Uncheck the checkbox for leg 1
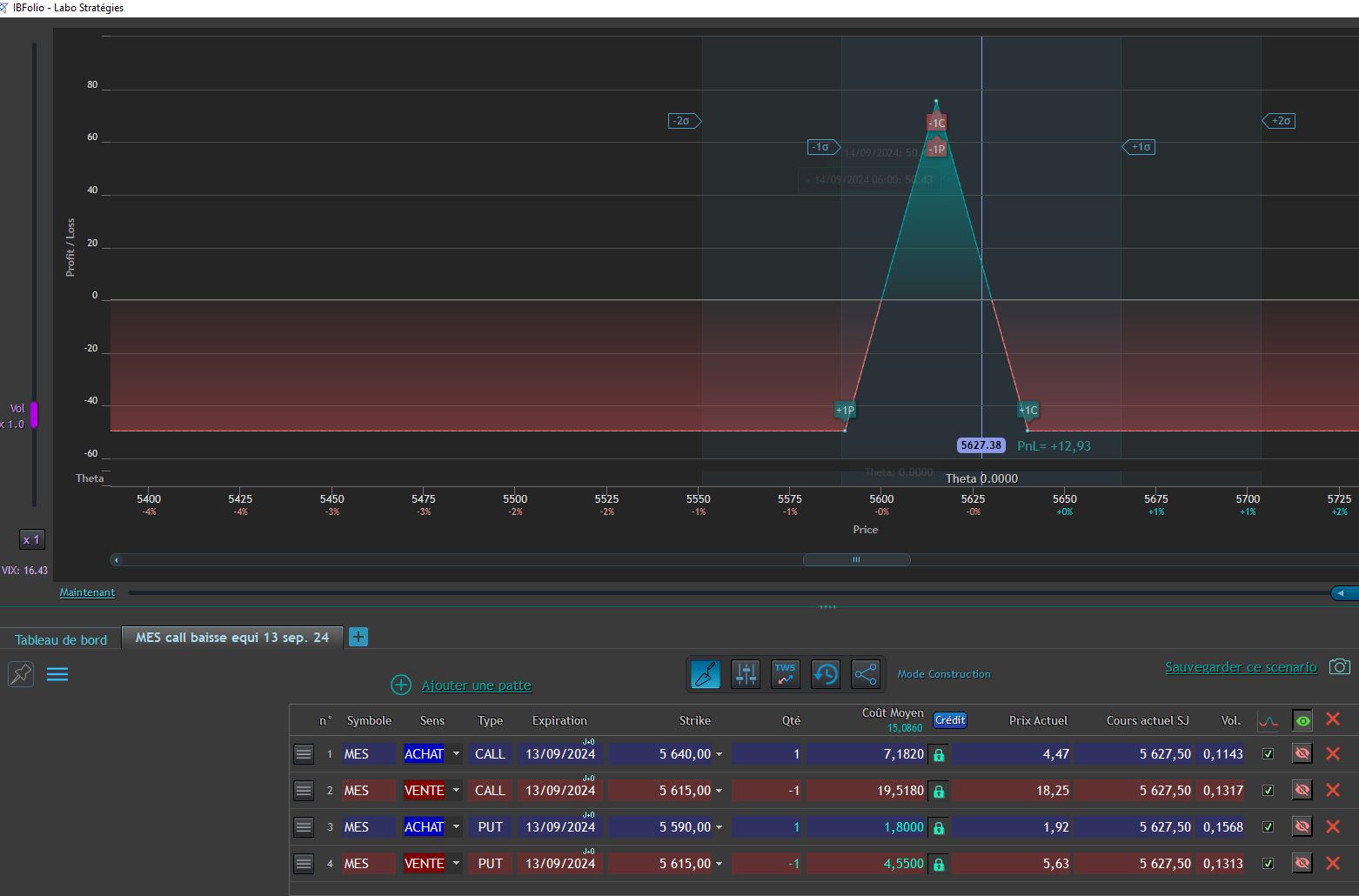This screenshot has width=1359, height=896. coord(1268,754)
